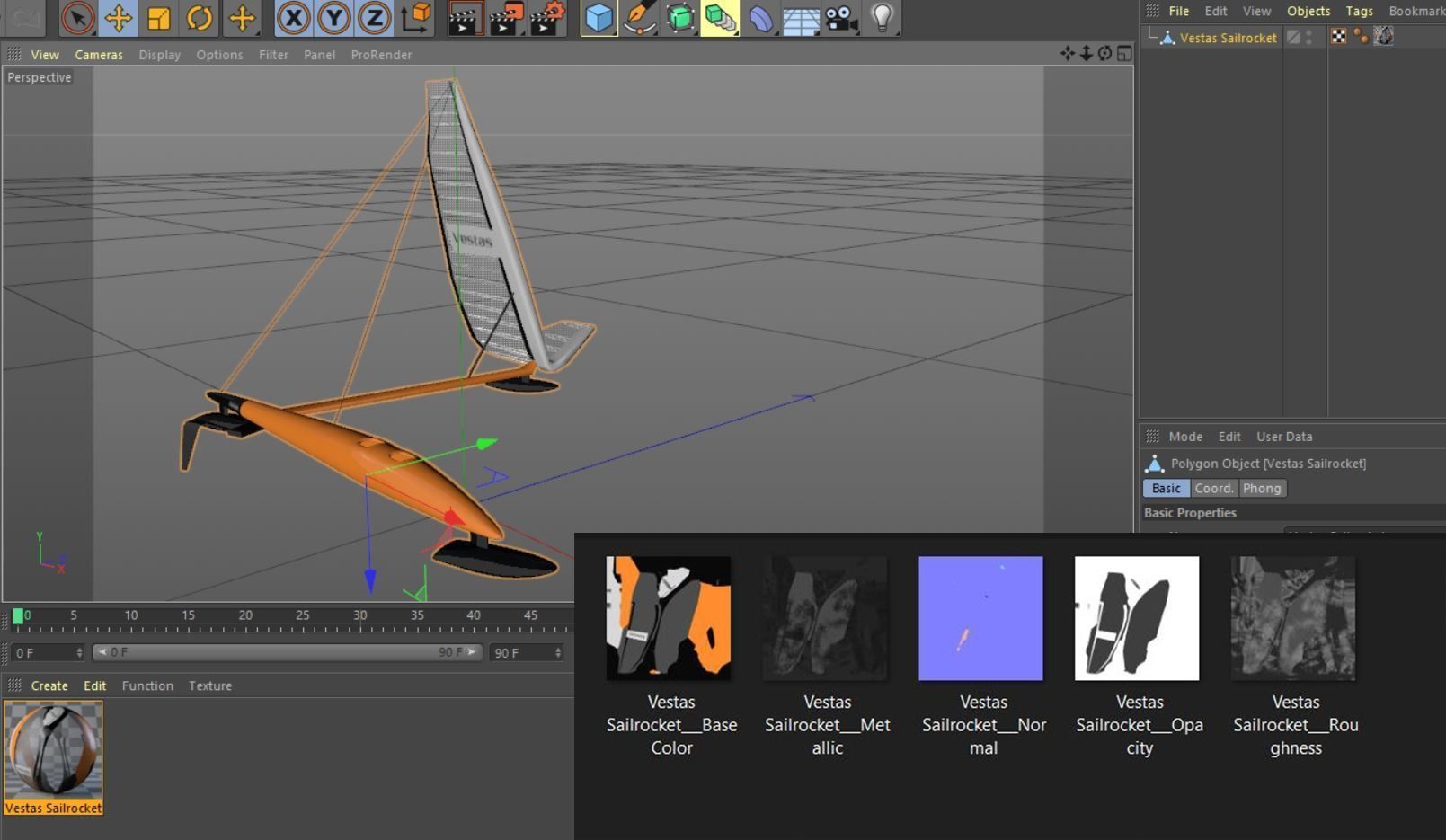Add a Camera object
Image resolution: width=1446 pixels, height=840 pixels.
(x=841, y=17)
